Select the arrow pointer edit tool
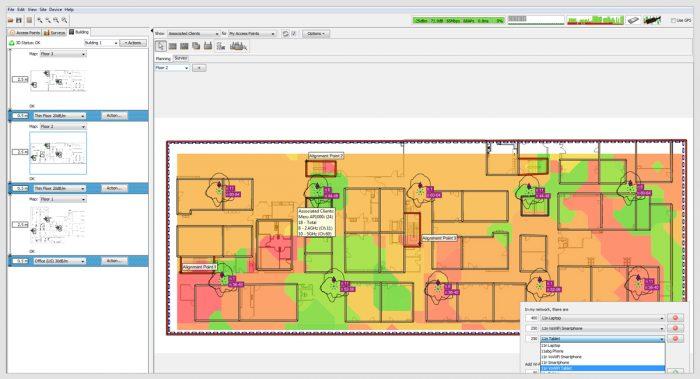 [161, 46]
